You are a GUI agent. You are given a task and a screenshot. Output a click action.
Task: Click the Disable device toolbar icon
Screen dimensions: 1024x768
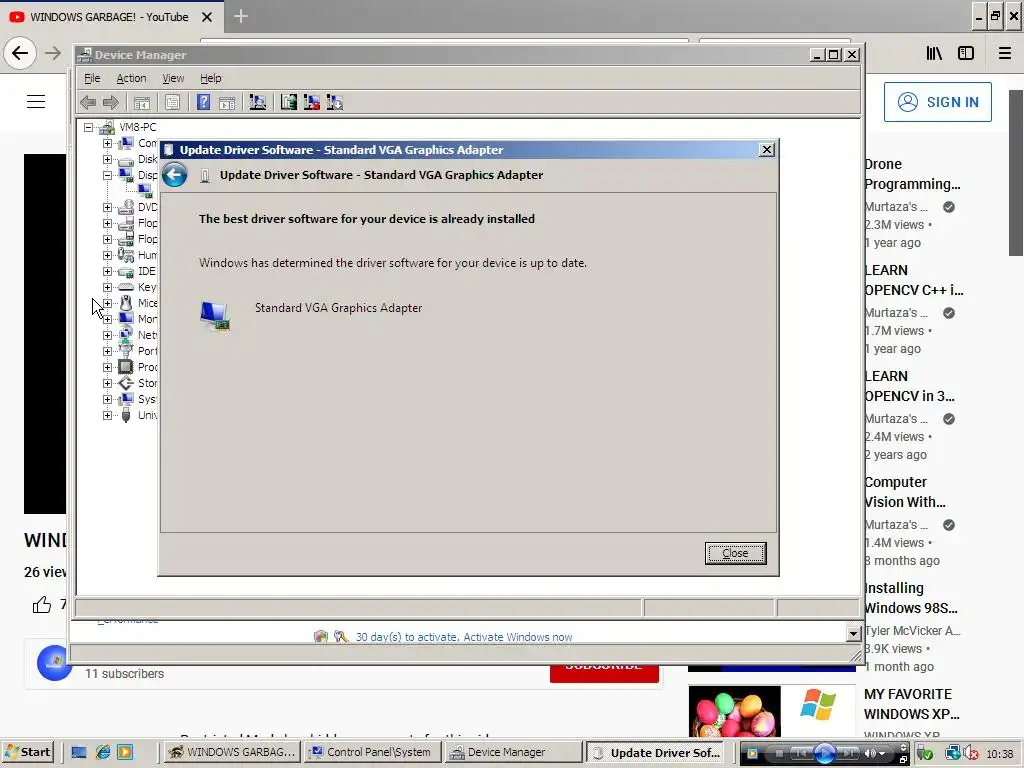click(335, 103)
